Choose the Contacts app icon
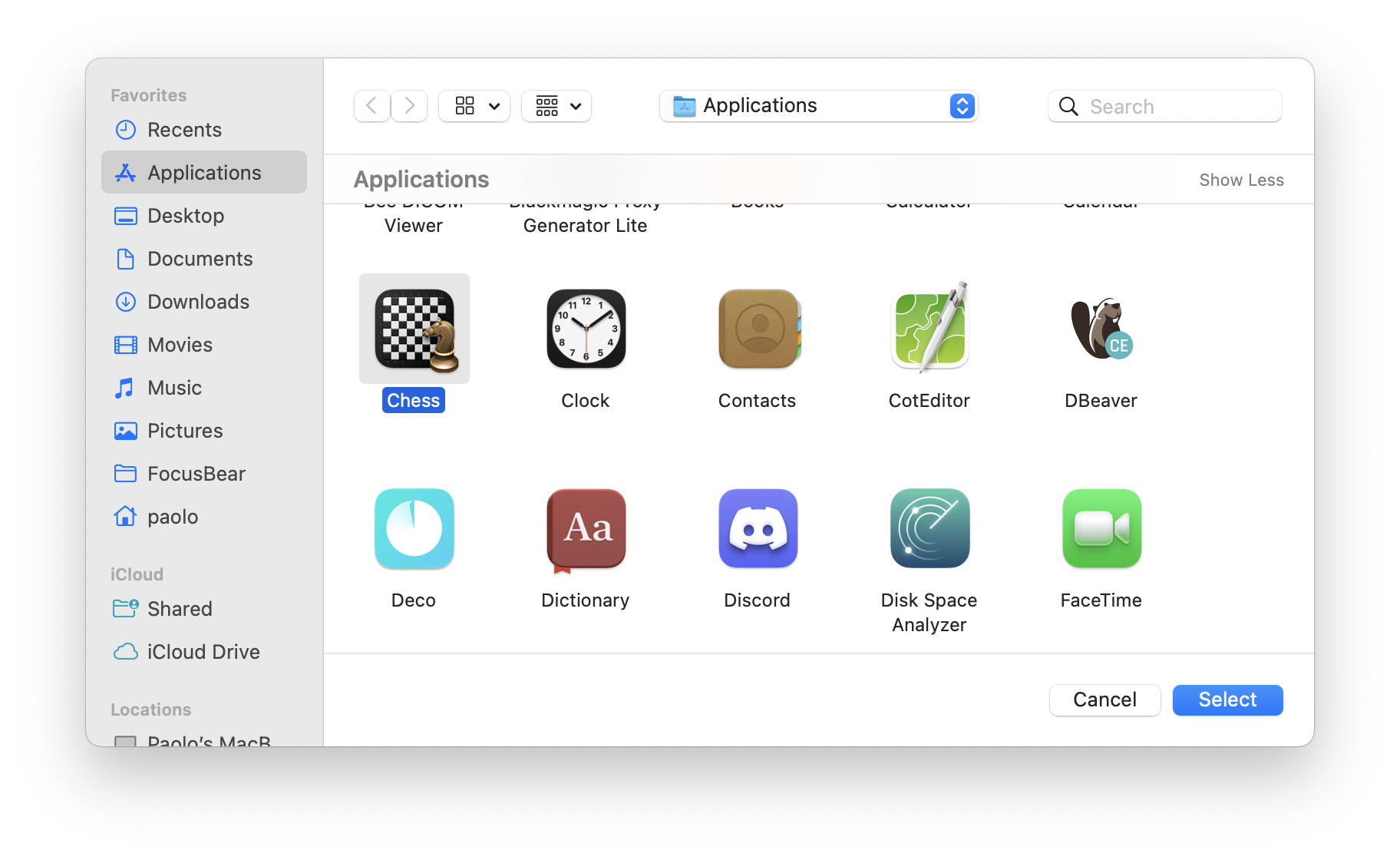Image resolution: width=1400 pixels, height=860 pixels. [758, 329]
